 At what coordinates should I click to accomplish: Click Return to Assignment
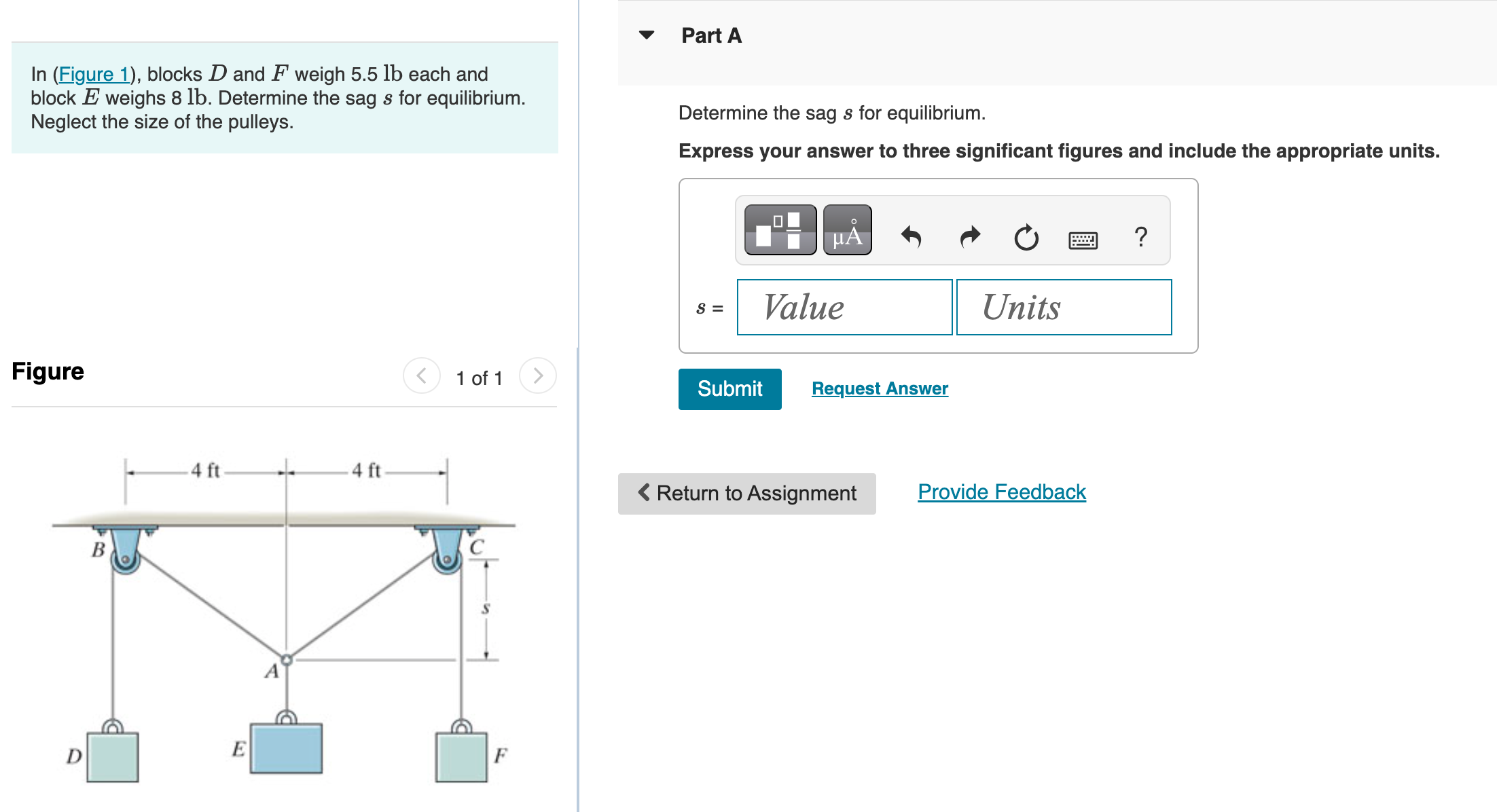click(x=746, y=493)
